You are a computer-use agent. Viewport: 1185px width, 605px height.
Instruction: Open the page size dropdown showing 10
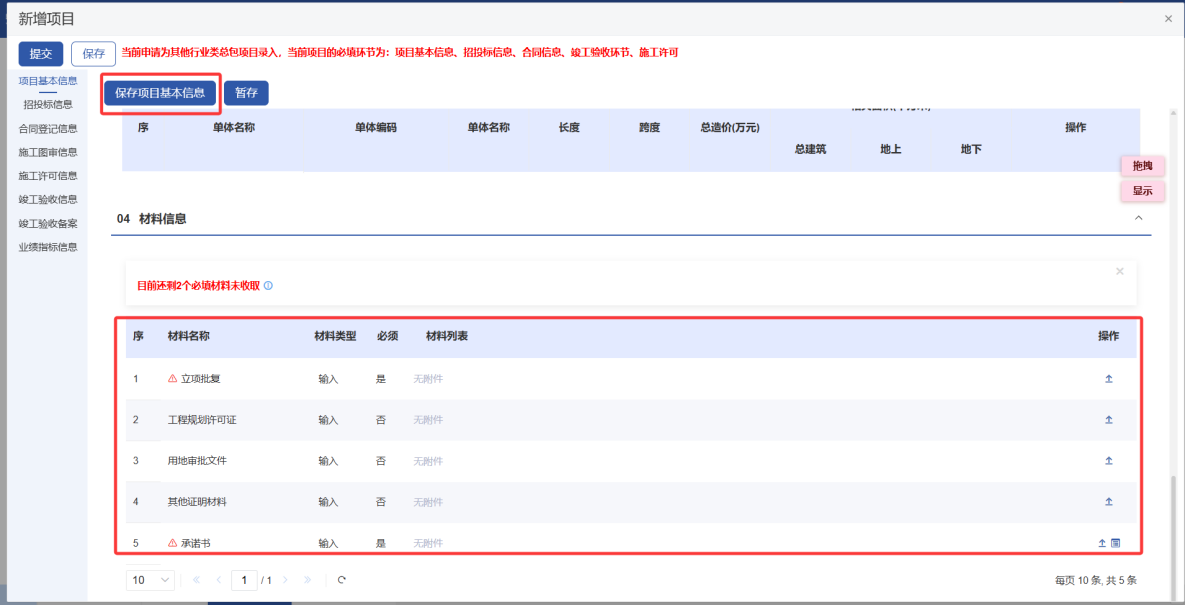tap(150, 580)
